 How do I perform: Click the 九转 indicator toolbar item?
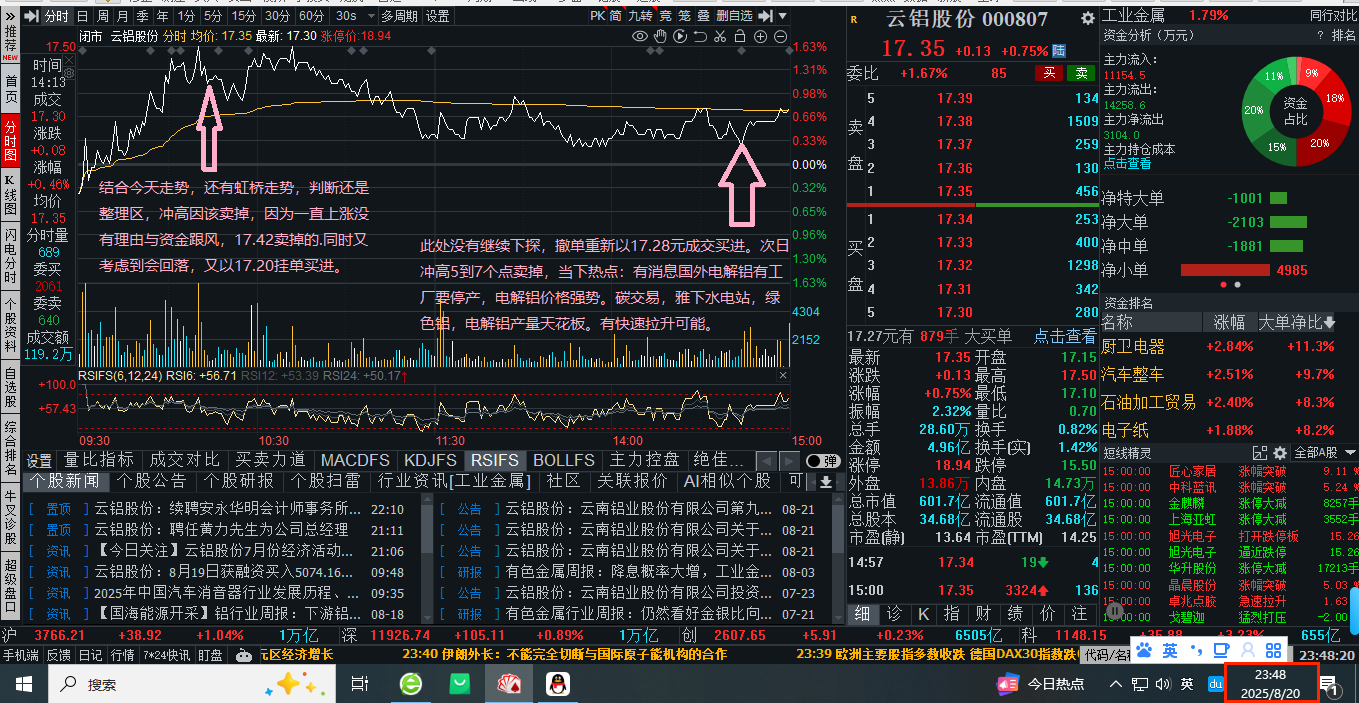pos(640,16)
